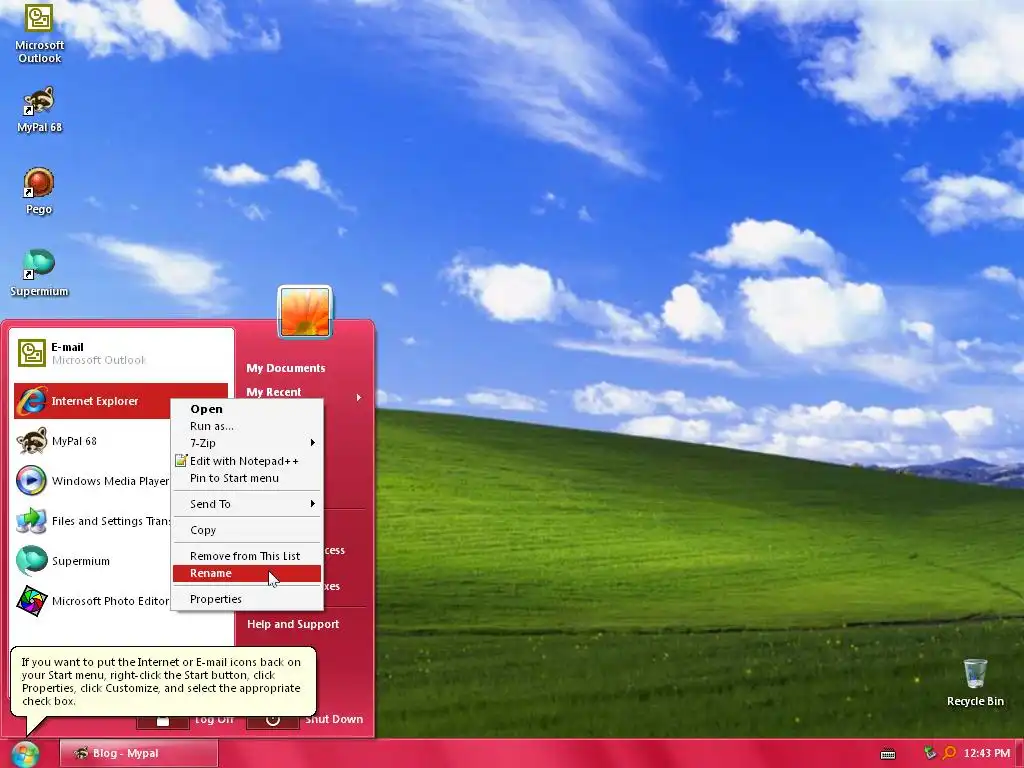This screenshot has width=1024, height=768.
Task: Click the Log Off button
Action: [163, 721]
